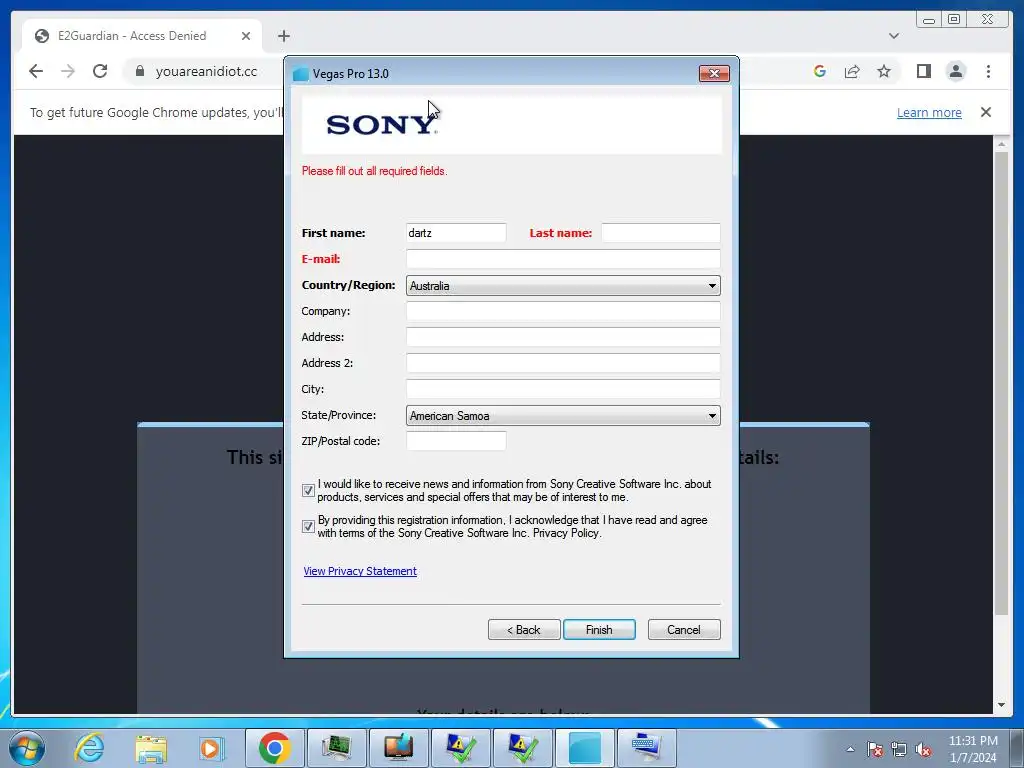Open the clock showing 11:31 PM
Image resolution: width=1024 pixels, height=768 pixels.
(x=973, y=749)
